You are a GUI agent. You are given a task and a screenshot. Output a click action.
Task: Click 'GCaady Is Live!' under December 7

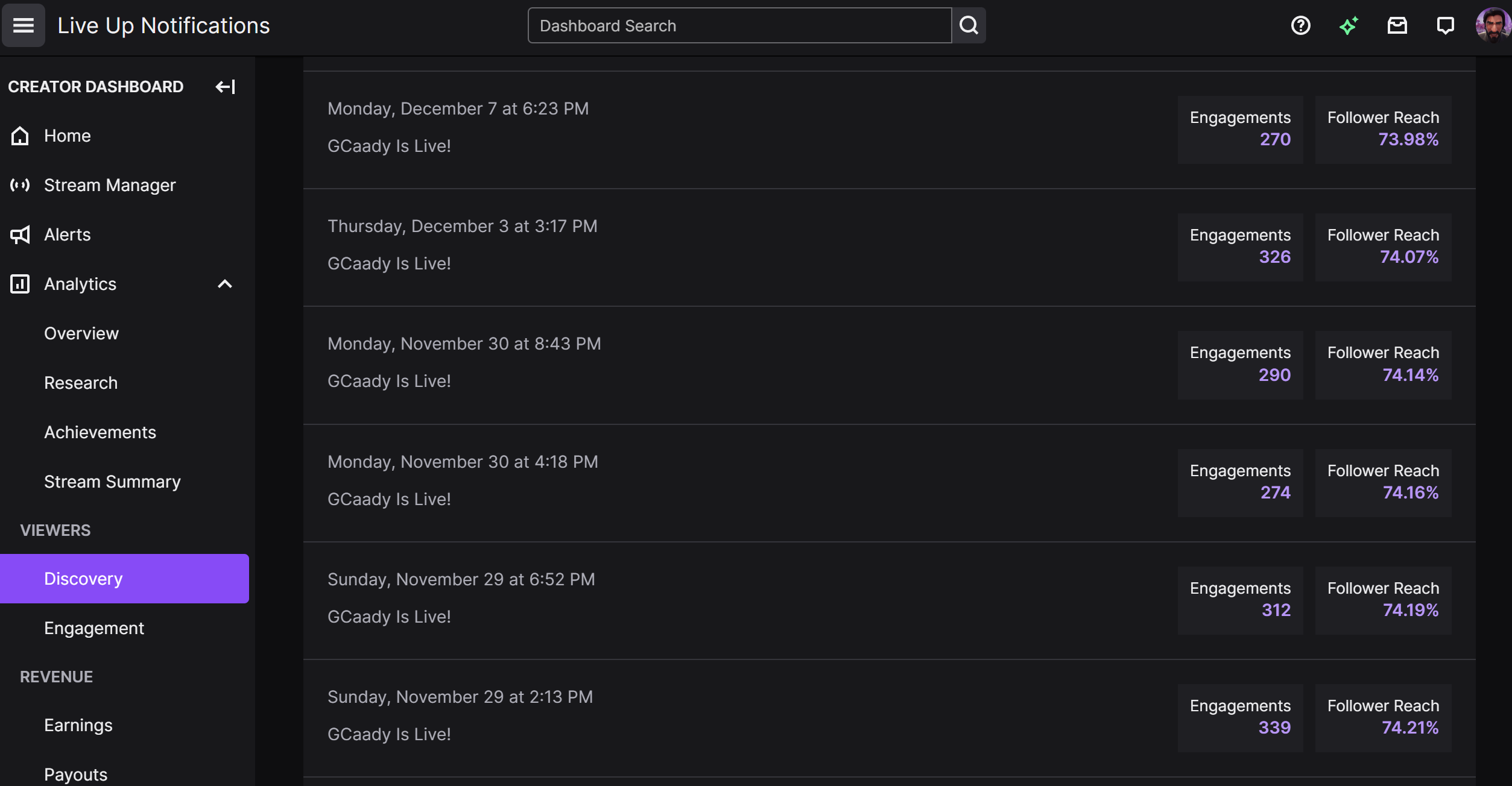(389, 146)
